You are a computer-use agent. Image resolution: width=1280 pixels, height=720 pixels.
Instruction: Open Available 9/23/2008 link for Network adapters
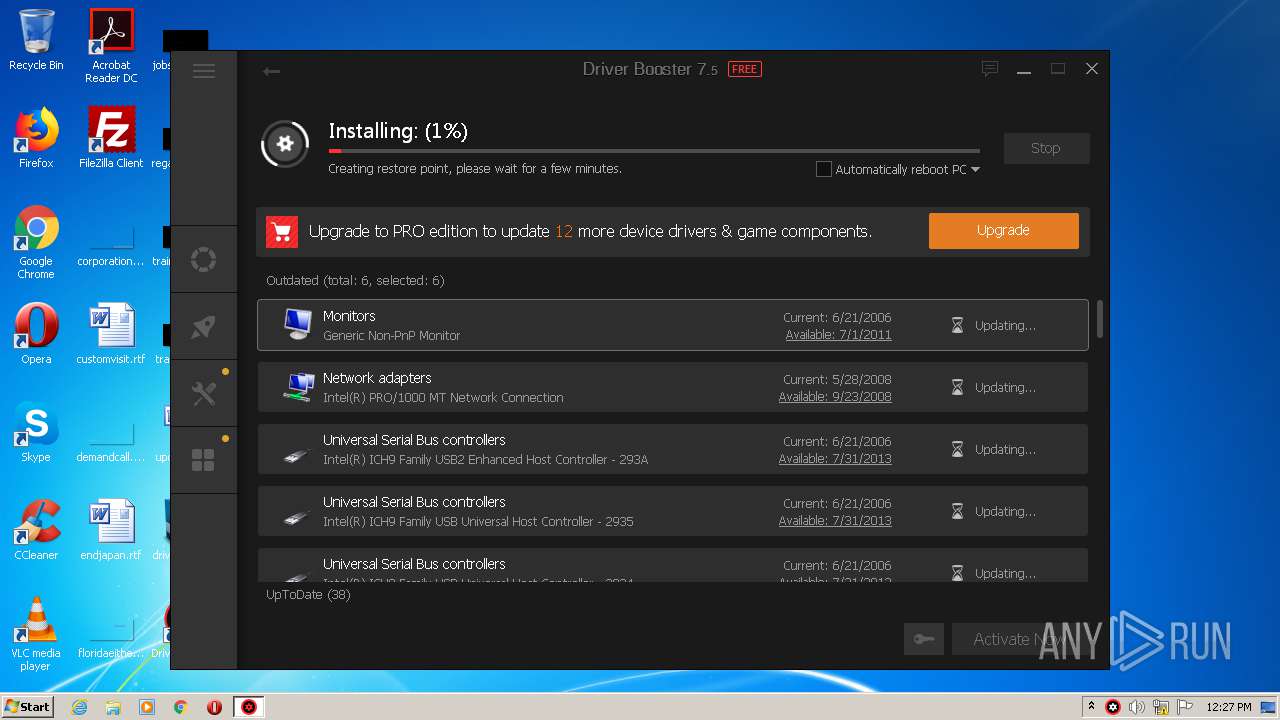coord(835,397)
